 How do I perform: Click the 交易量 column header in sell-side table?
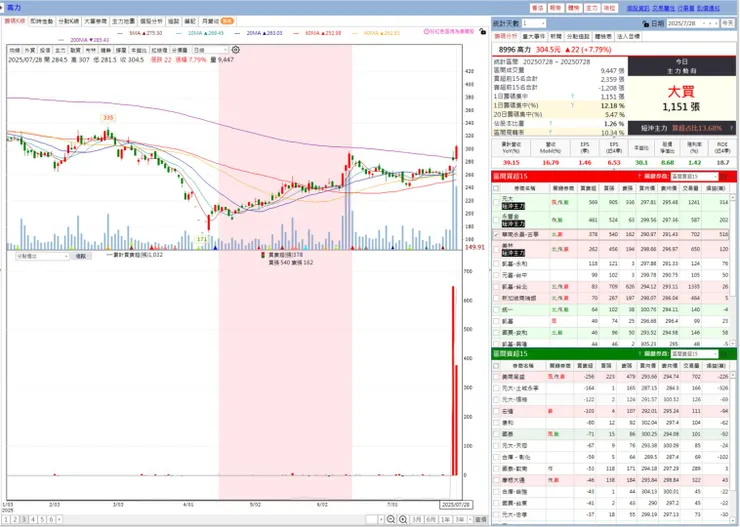(691, 366)
